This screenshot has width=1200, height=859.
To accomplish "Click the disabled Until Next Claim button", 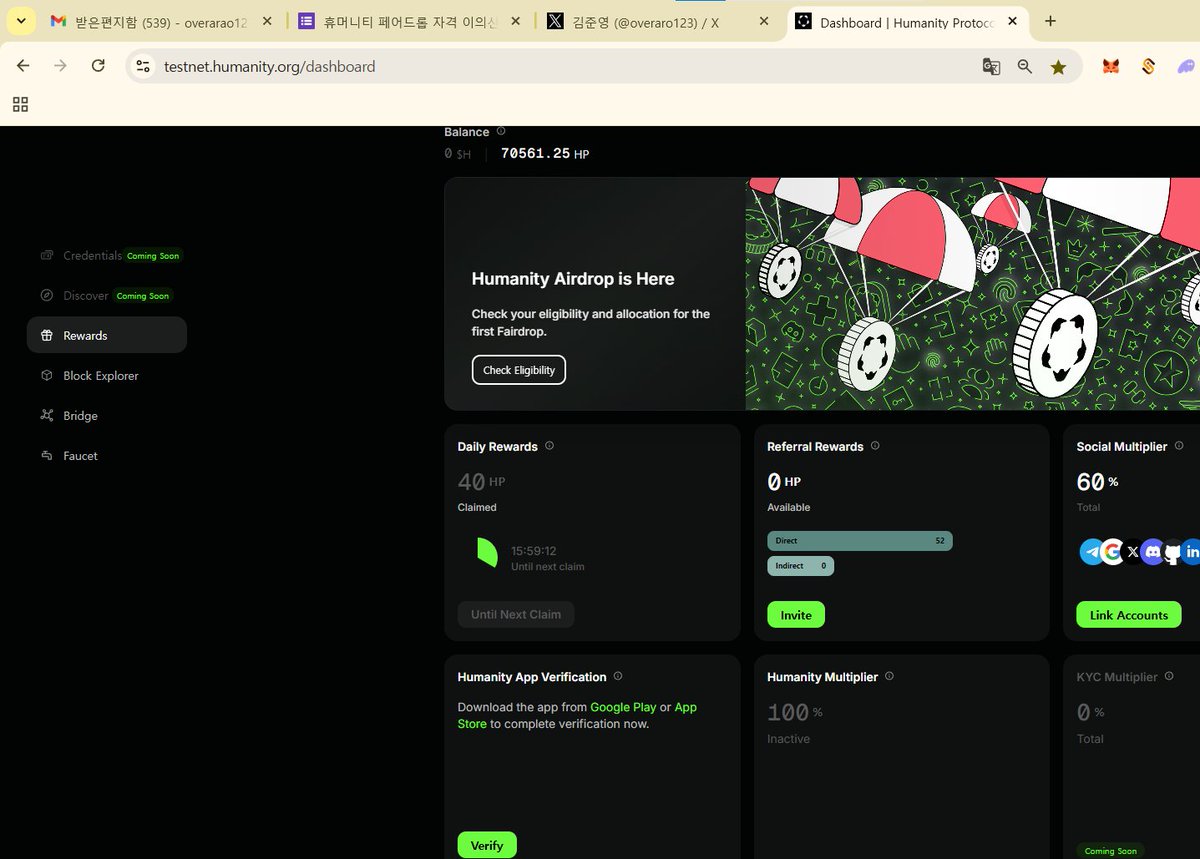I will 516,614.
